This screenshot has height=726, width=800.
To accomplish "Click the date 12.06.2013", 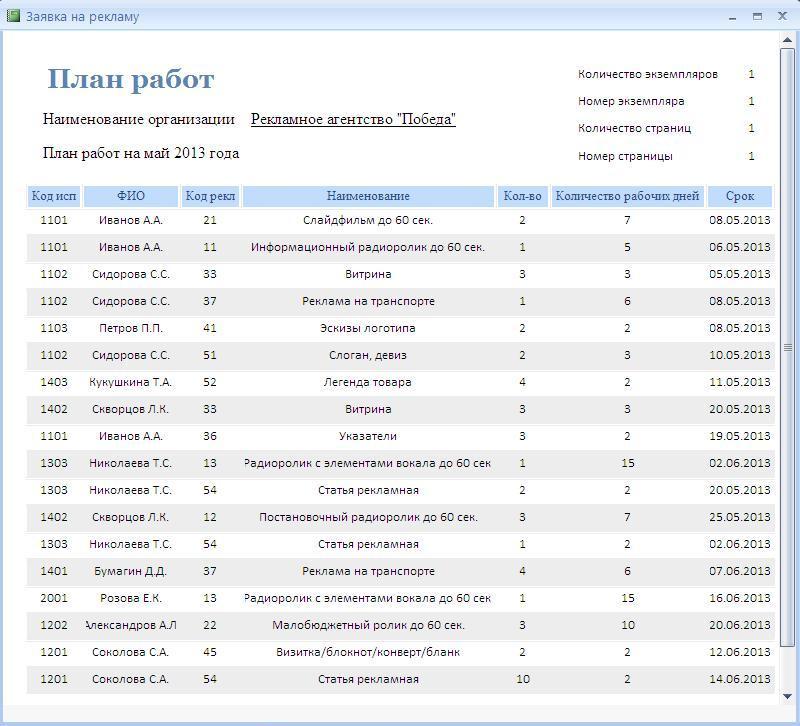I will pyautogui.click(x=740, y=653).
